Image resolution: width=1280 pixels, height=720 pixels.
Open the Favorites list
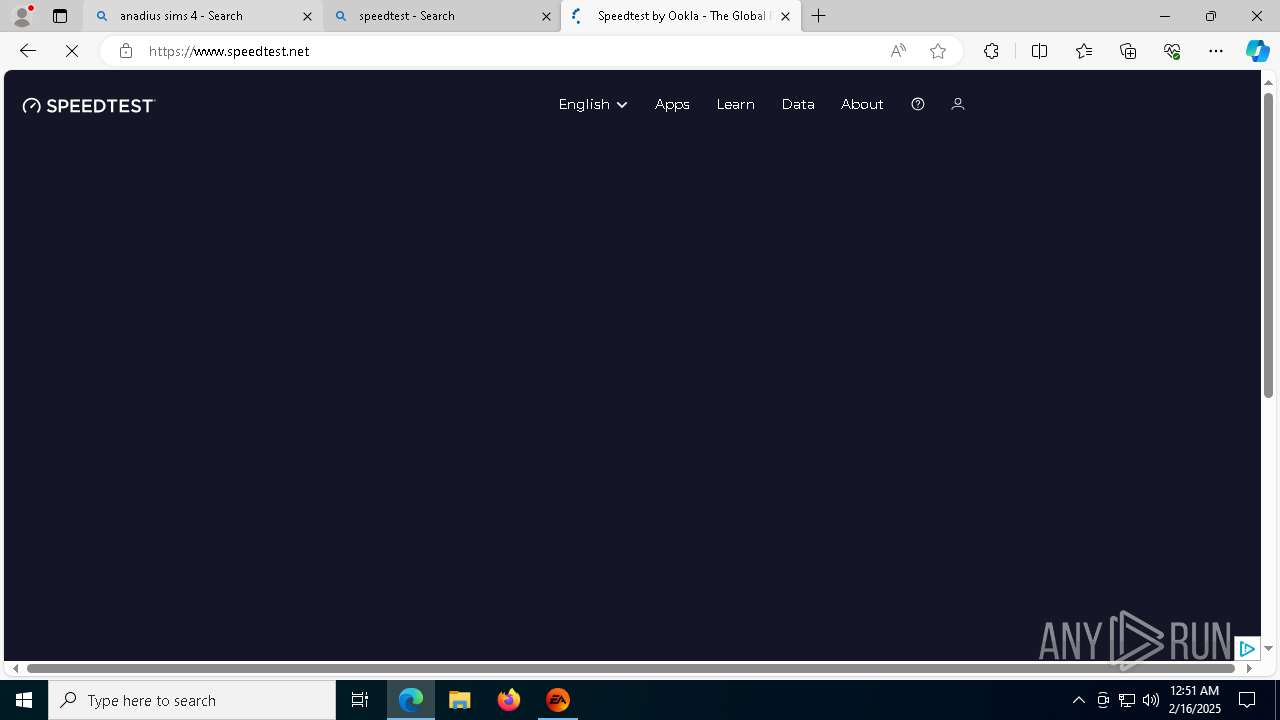(x=1084, y=51)
